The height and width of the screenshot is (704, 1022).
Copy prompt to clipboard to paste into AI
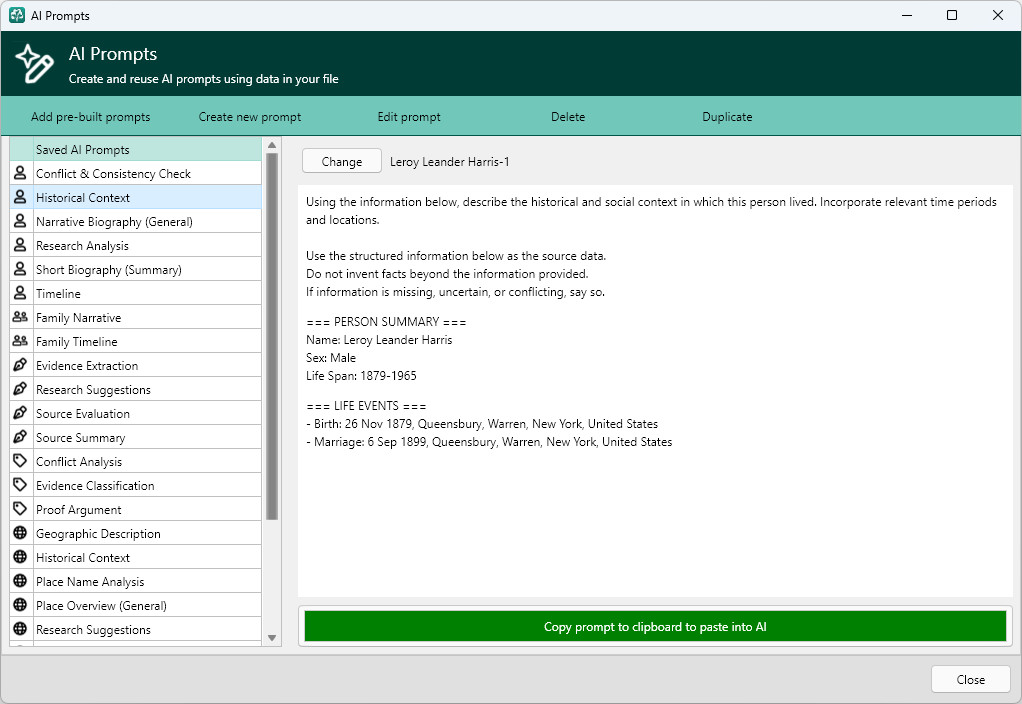655,626
